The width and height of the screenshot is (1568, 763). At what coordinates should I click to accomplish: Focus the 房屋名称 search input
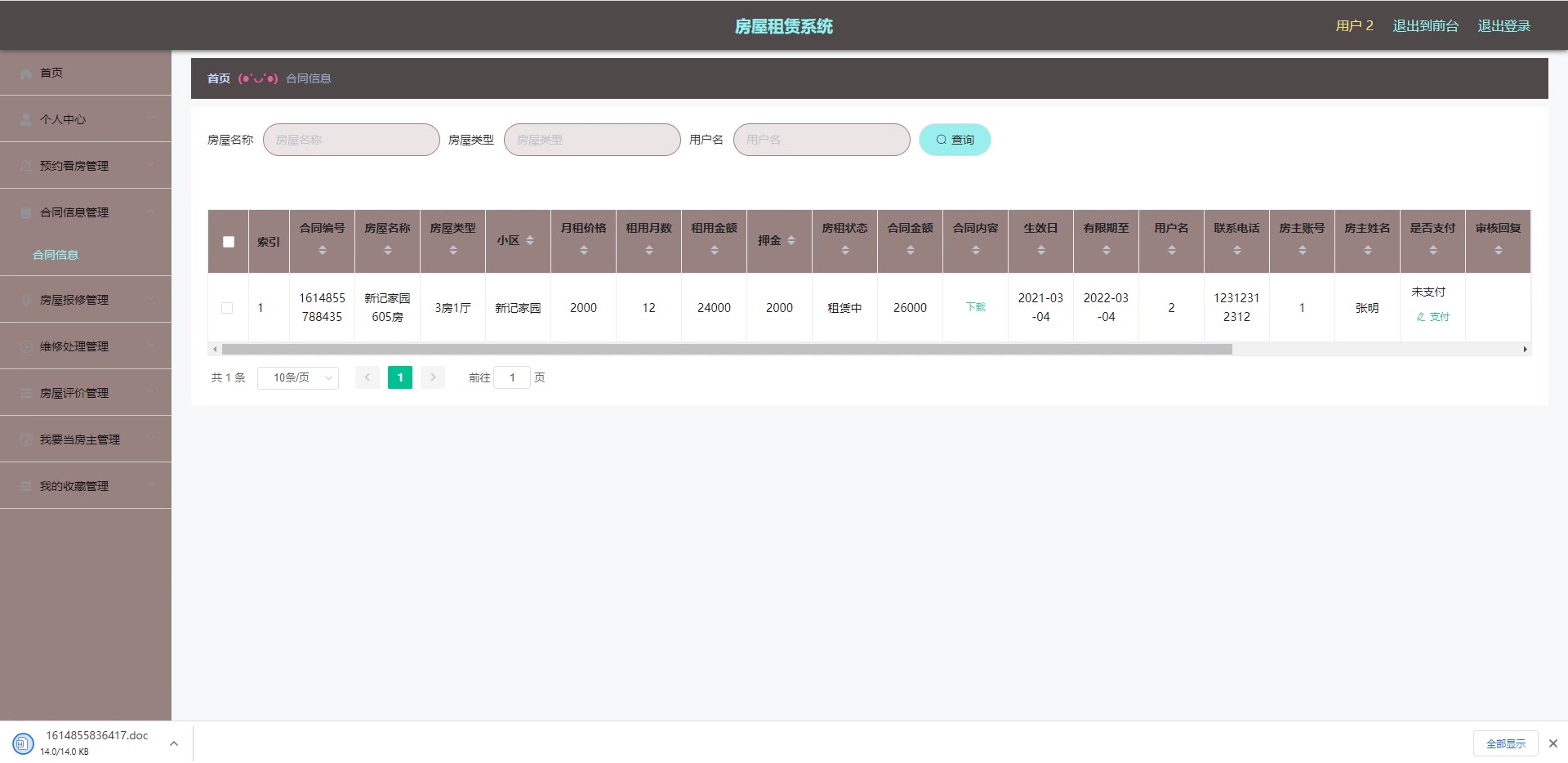tap(351, 140)
